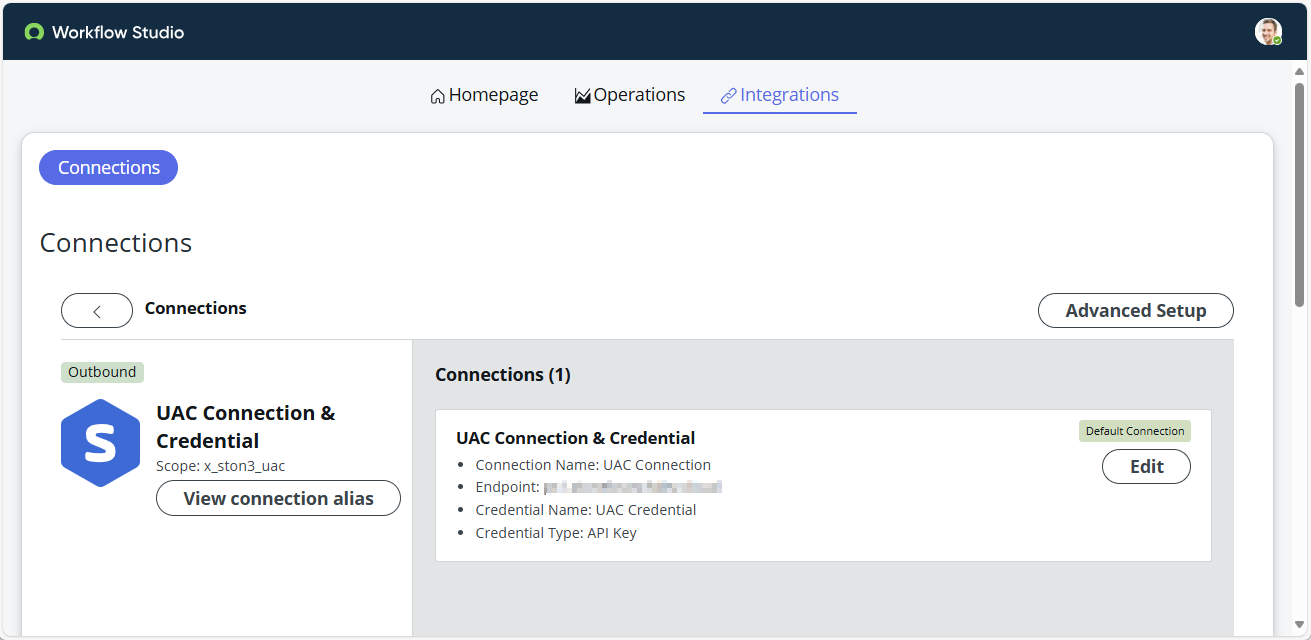Viewport: 1311px width, 640px height.
Task: Click the Connections pill button
Action: pyautogui.click(x=108, y=168)
